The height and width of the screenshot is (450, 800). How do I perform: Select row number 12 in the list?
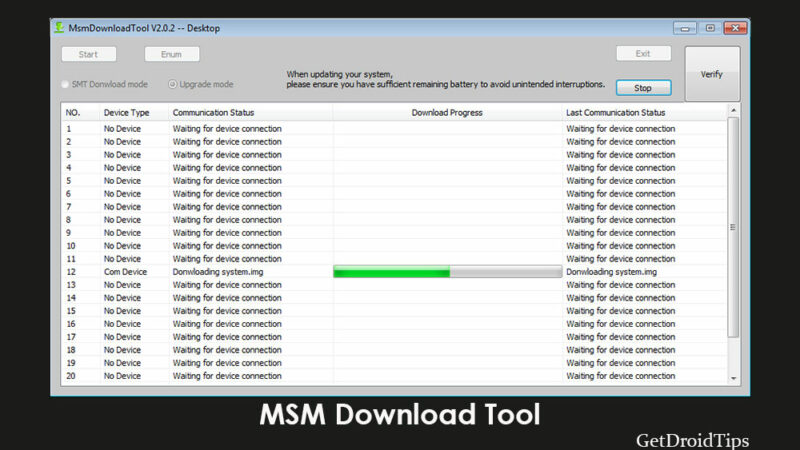(x=71, y=272)
